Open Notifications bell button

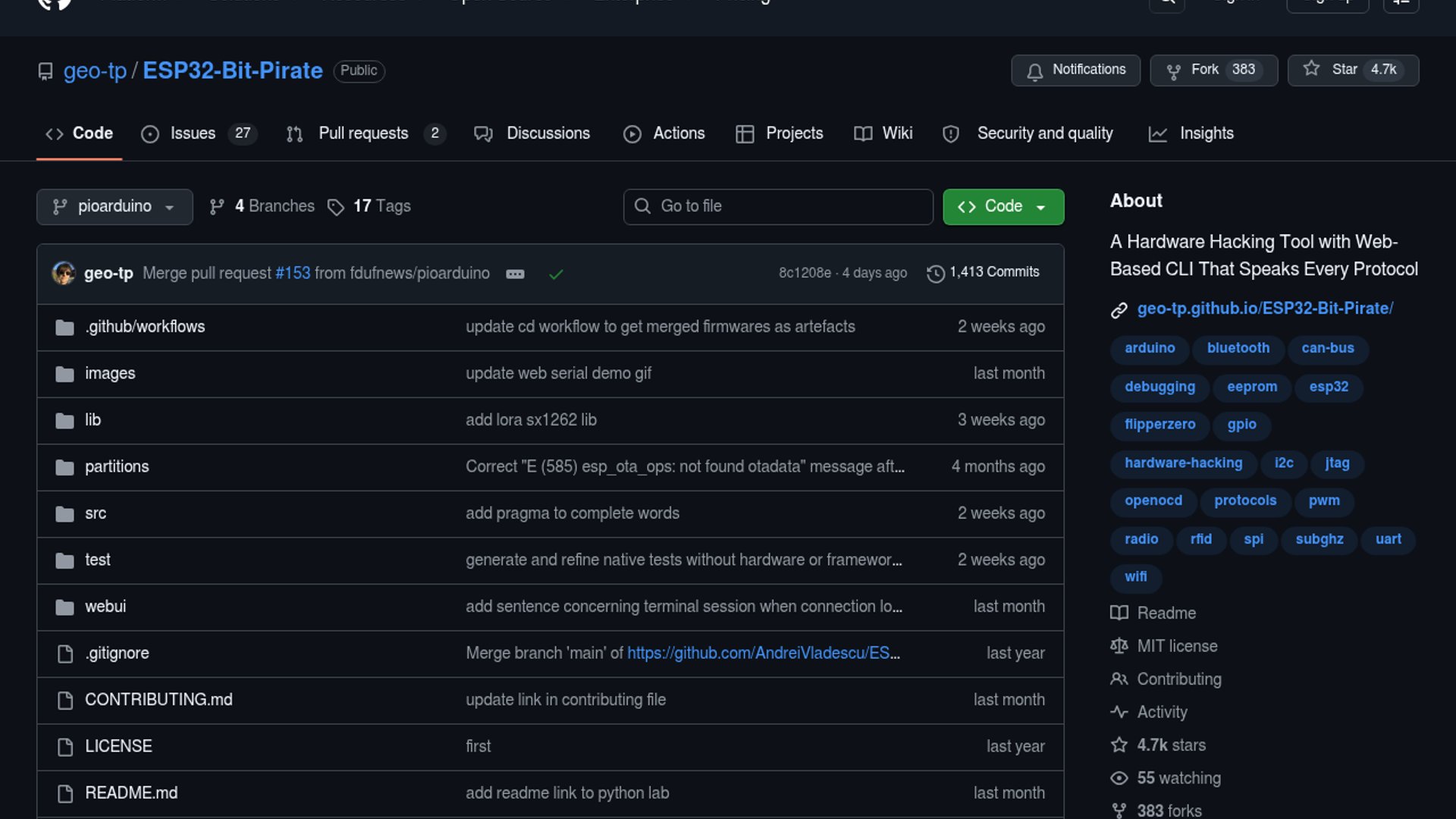[x=1075, y=70]
